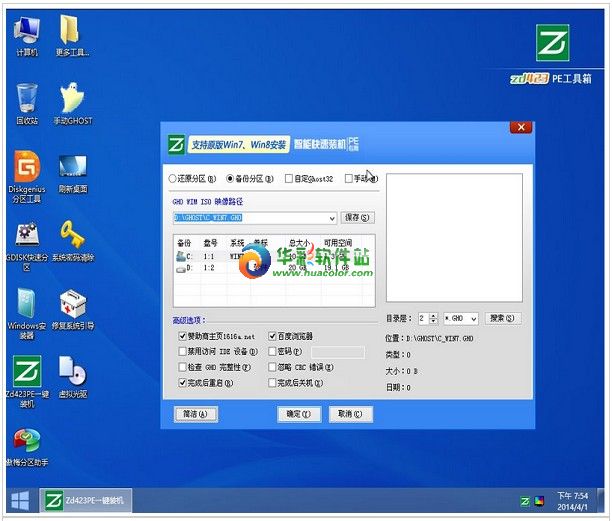Launch the 手动GHOST ghost icon
This screenshot has height=521, width=612.
click(x=73, y=104)
